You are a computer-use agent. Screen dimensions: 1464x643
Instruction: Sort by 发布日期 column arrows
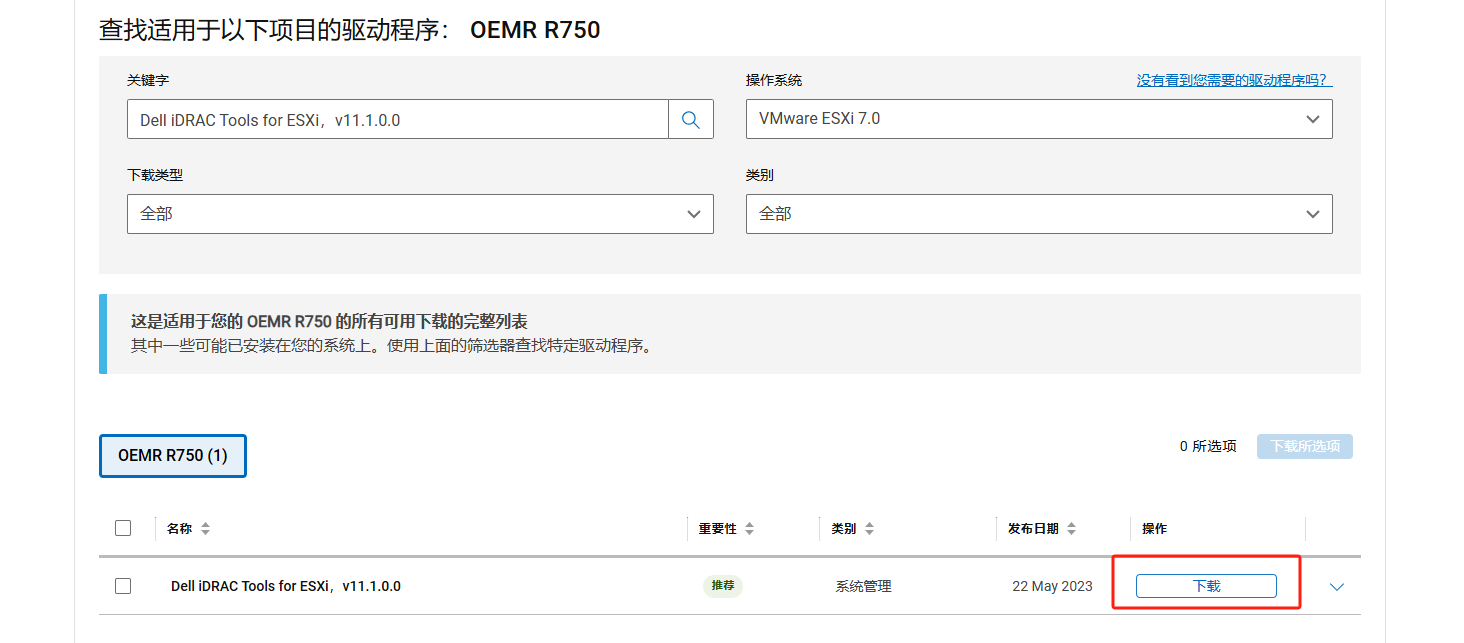(x=1071, y=529)
